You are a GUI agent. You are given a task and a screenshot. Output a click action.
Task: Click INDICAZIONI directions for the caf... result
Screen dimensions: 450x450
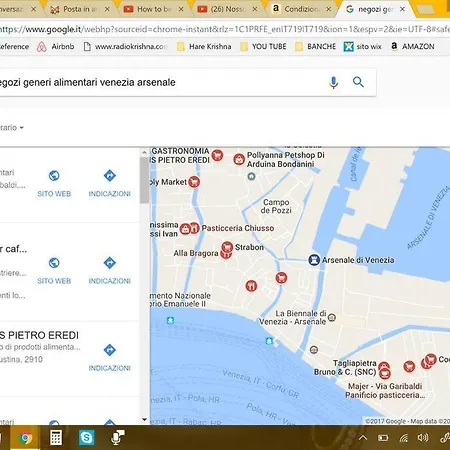pyautogui.click(x=110, y=263)
